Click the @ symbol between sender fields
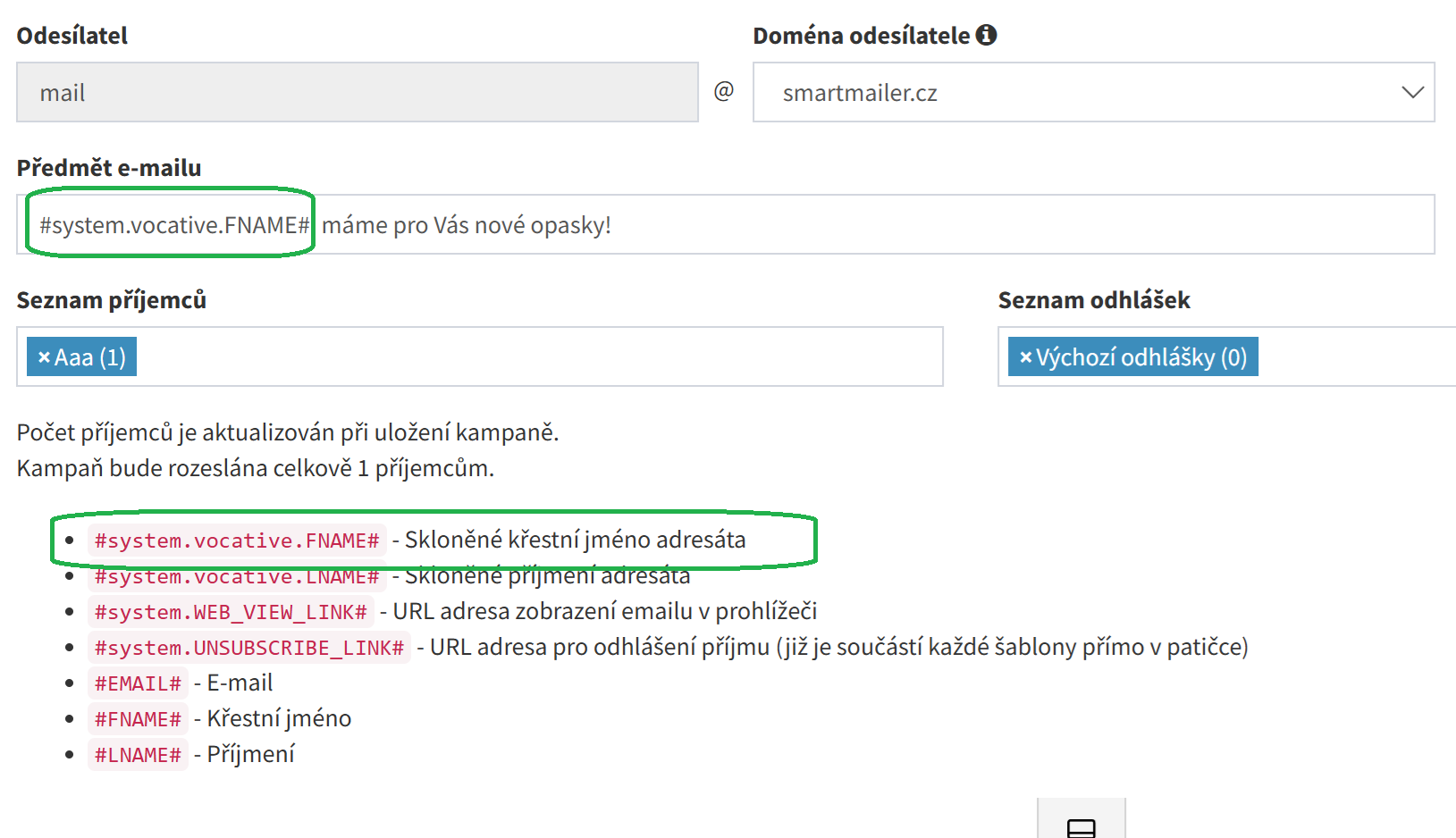The image size is (1456, 838). click(x=724, y=91)
